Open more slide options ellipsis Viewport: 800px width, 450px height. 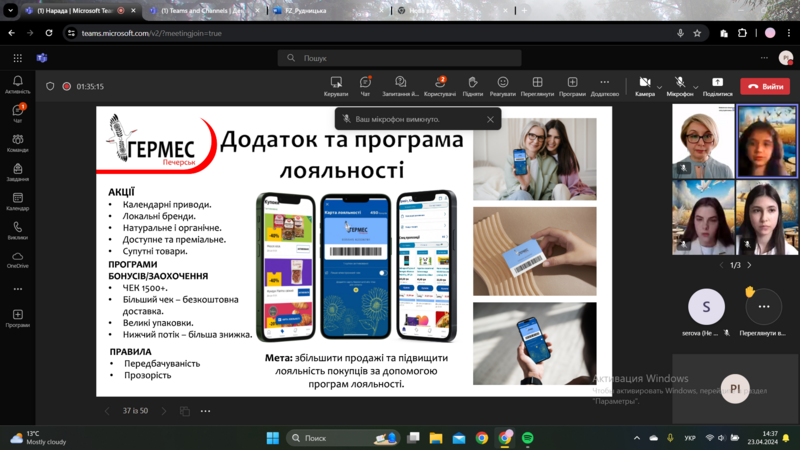tap(206, 411)
